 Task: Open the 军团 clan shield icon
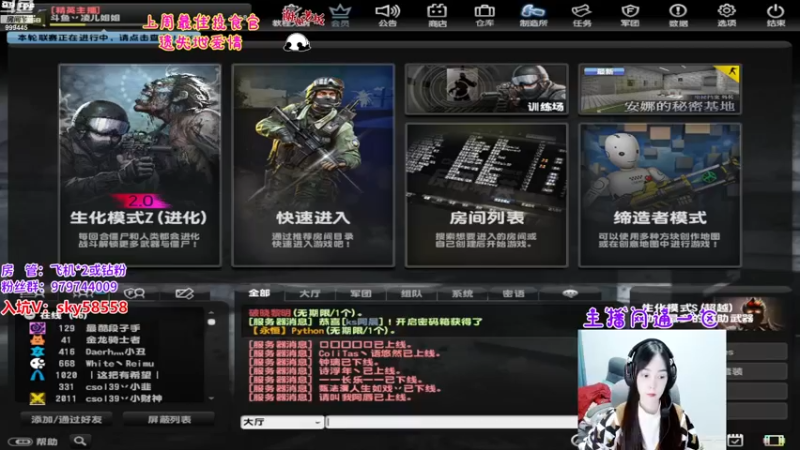630,15
